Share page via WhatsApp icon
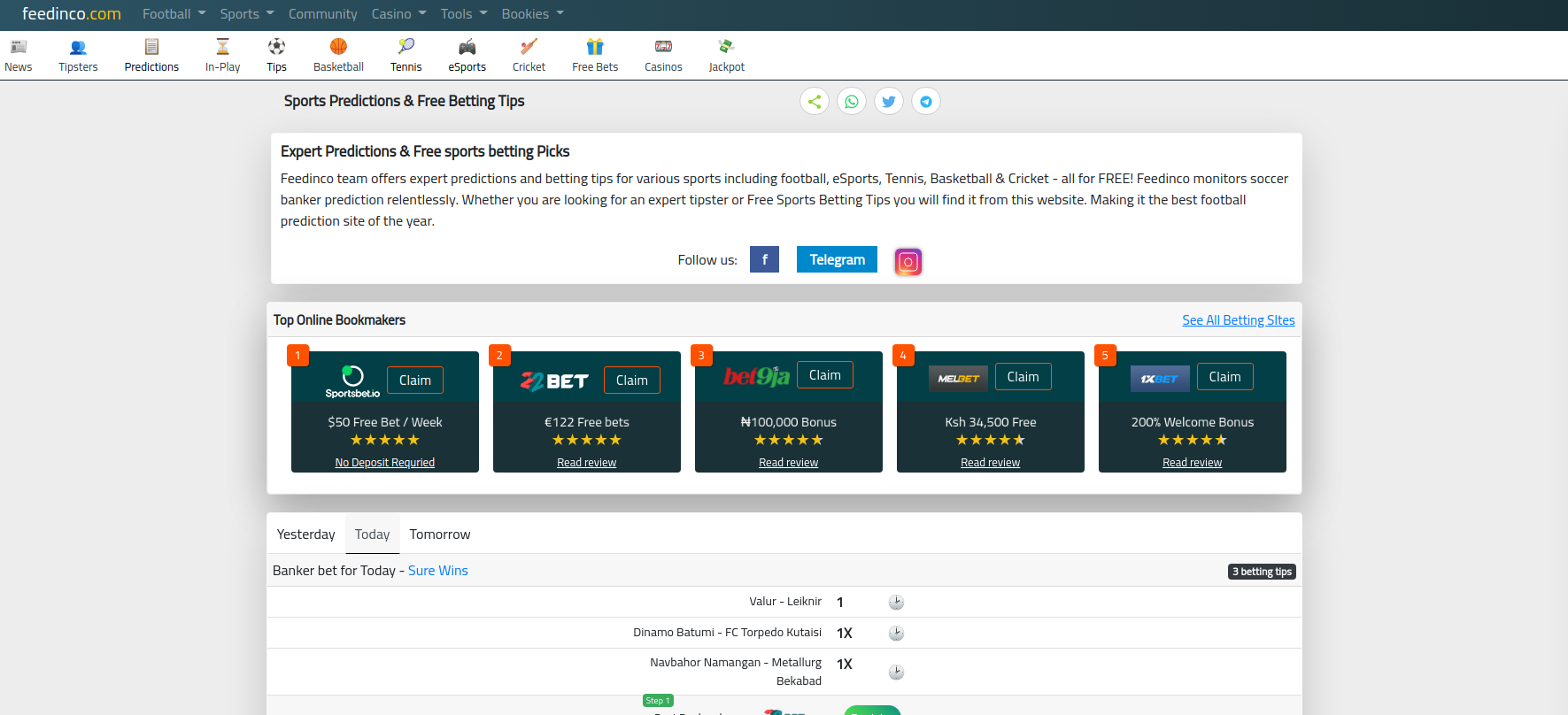This screenshot has height=715, width=1568. [852, 102]
